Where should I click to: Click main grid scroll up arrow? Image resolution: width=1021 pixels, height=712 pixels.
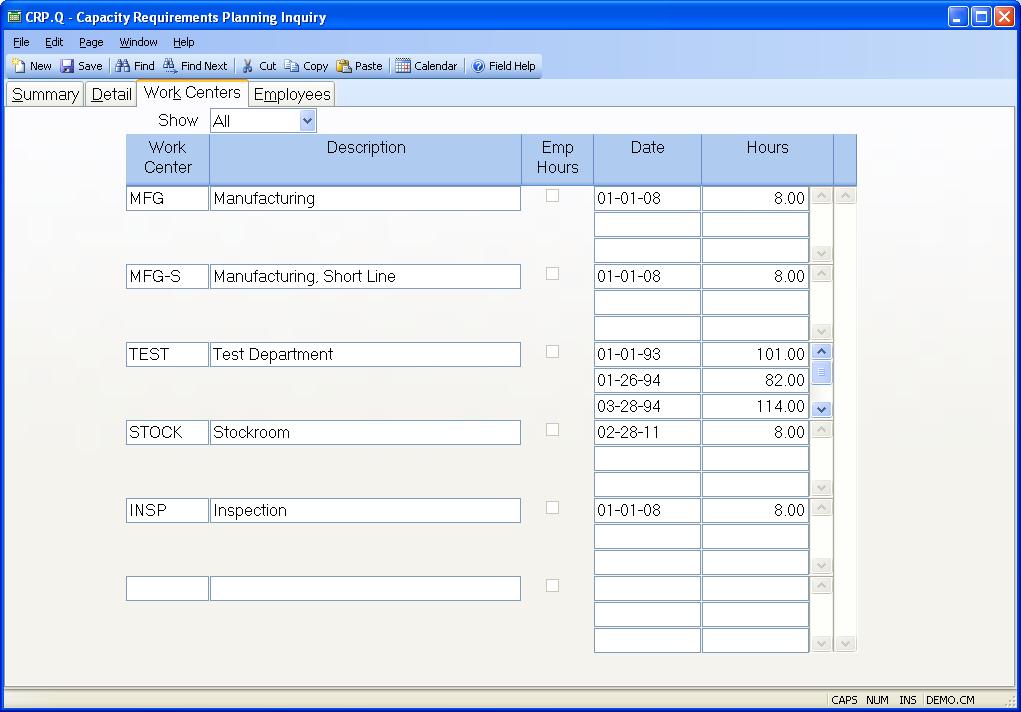[x=845, y=195]
